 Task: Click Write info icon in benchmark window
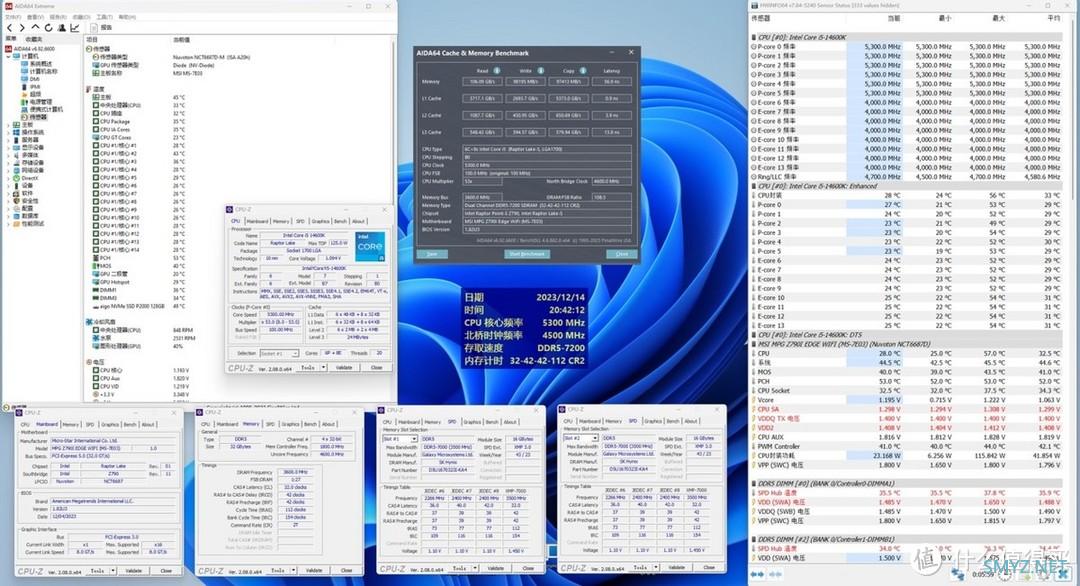541,70
